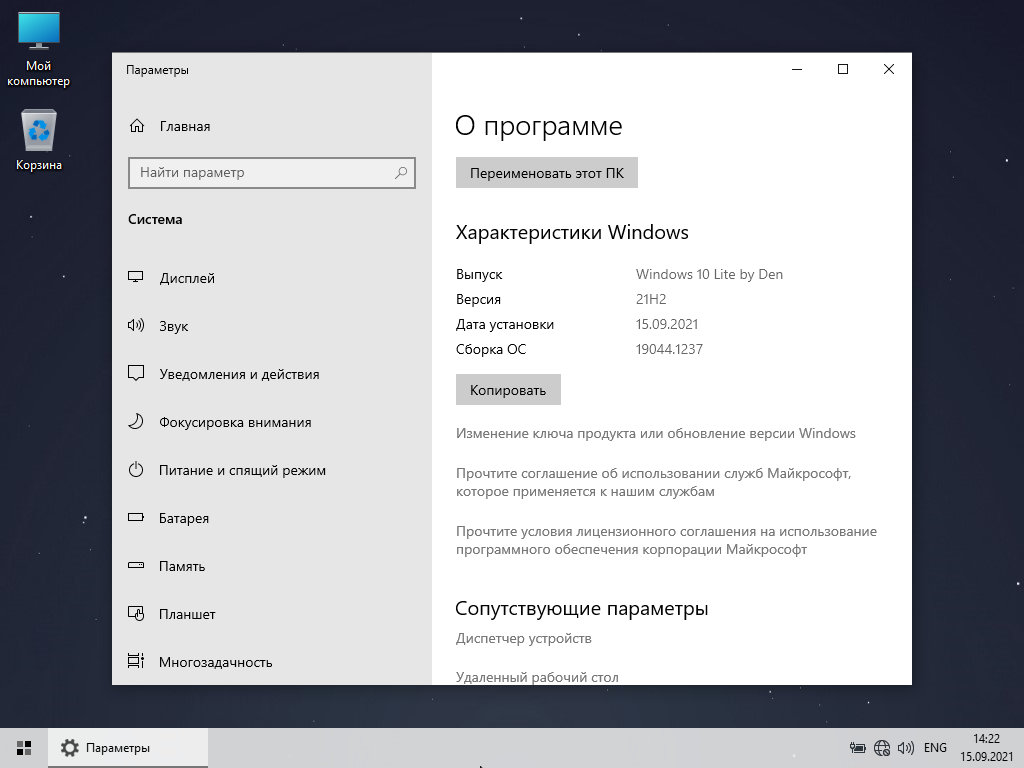1024x768 pixels.
Task: Click Переименовать этот ПК button
Action: click(x=547, y=173)
